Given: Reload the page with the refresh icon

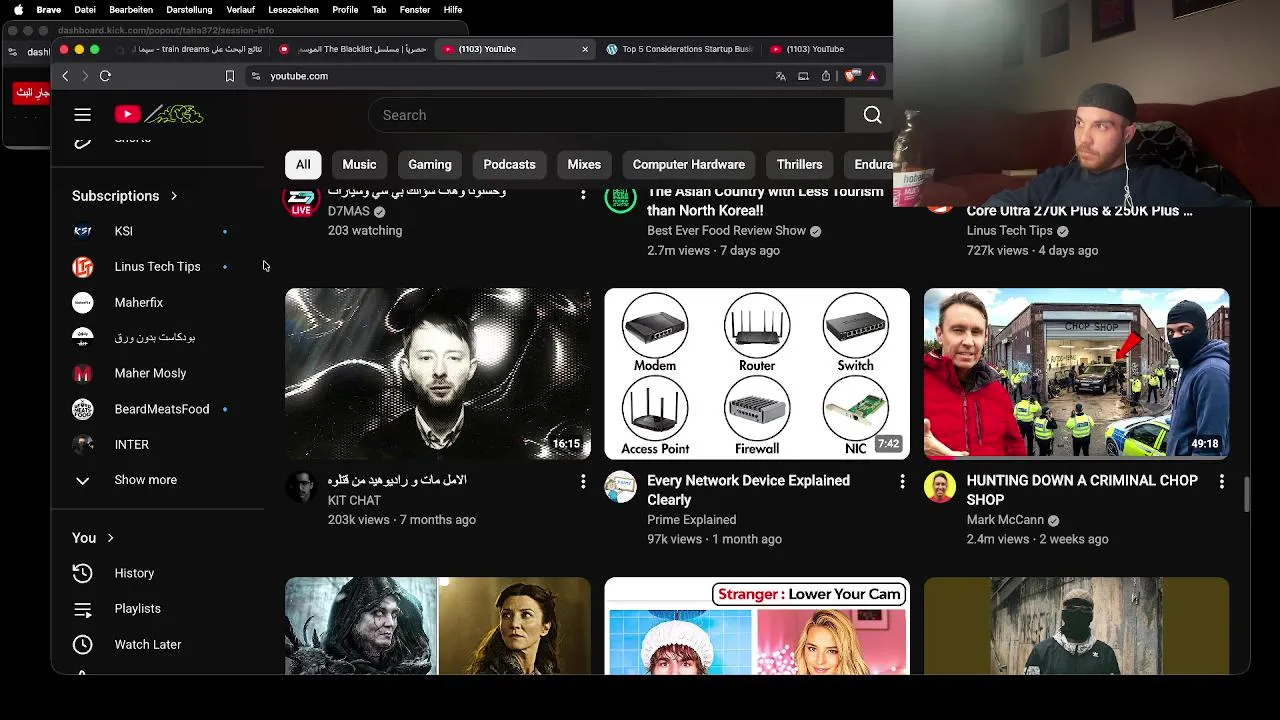Looking at the screenshot, I should click(105, 76).
